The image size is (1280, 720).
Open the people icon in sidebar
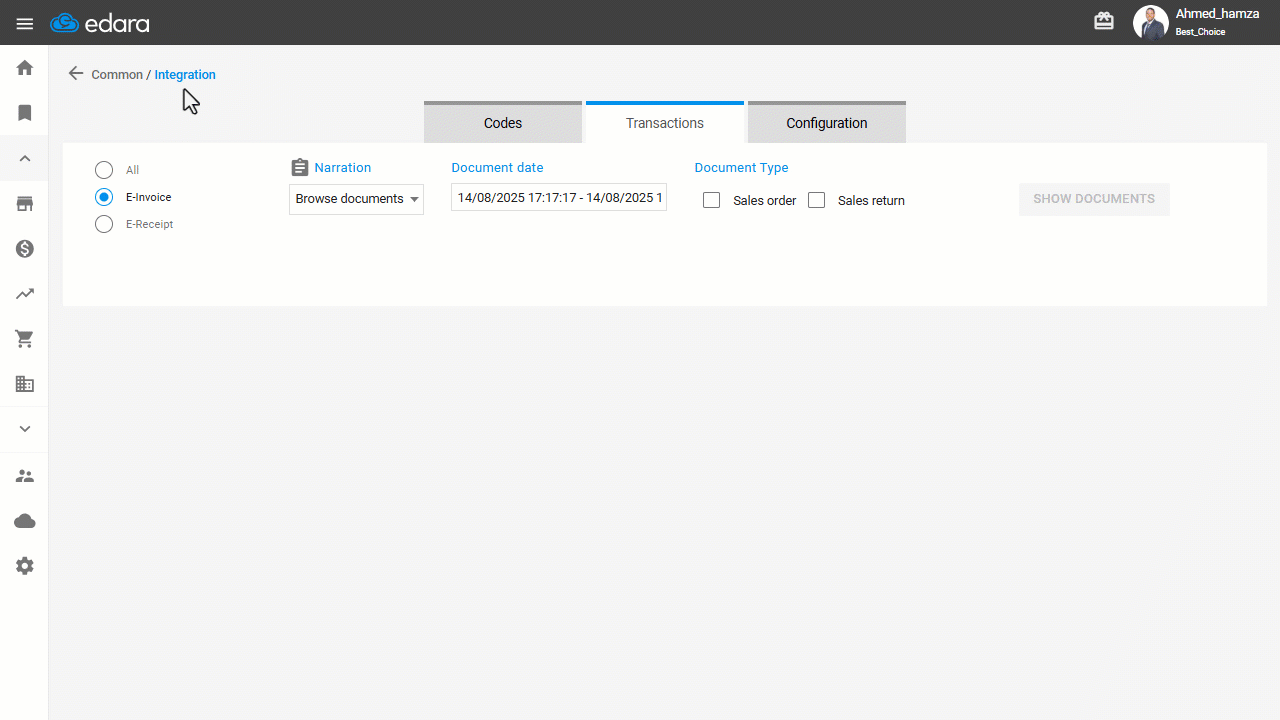(x=25, y=476)
